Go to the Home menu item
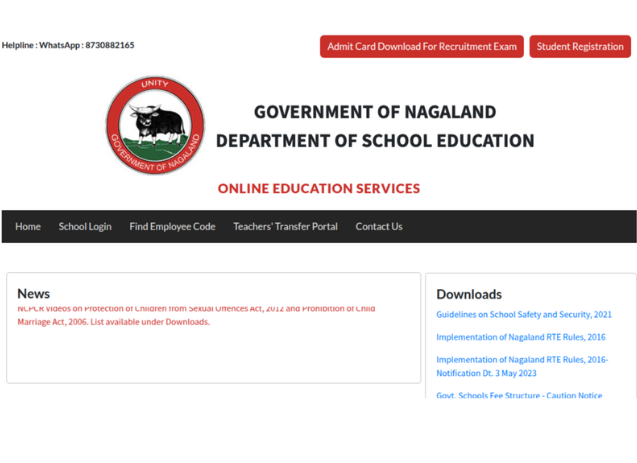637x463 pixels. [x=28, y=227]
